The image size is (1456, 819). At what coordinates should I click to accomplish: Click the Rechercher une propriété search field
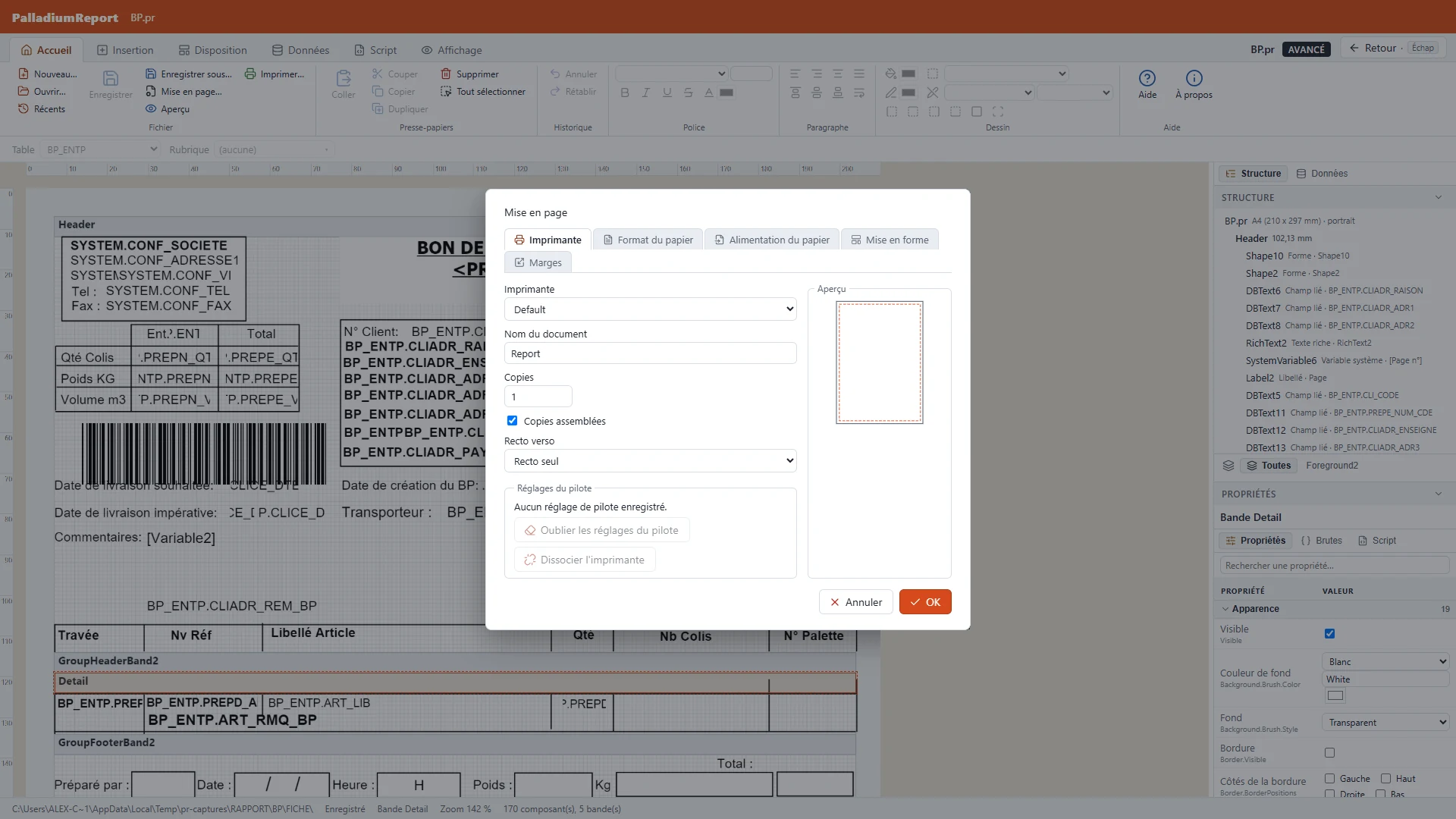1334,566
